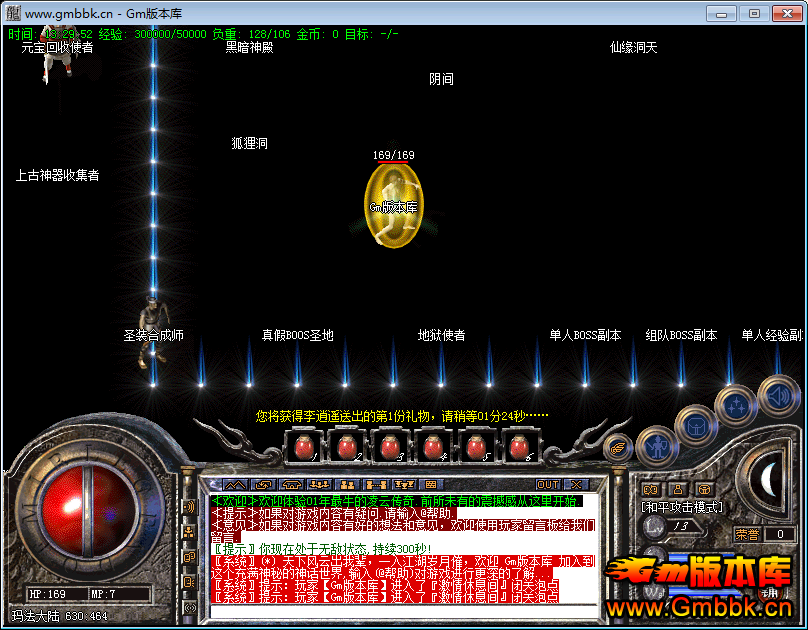The image size is (808, 630).
Task: Click the linked-people relationship icon in chat toolbar
Action: (x=376, y=484)
